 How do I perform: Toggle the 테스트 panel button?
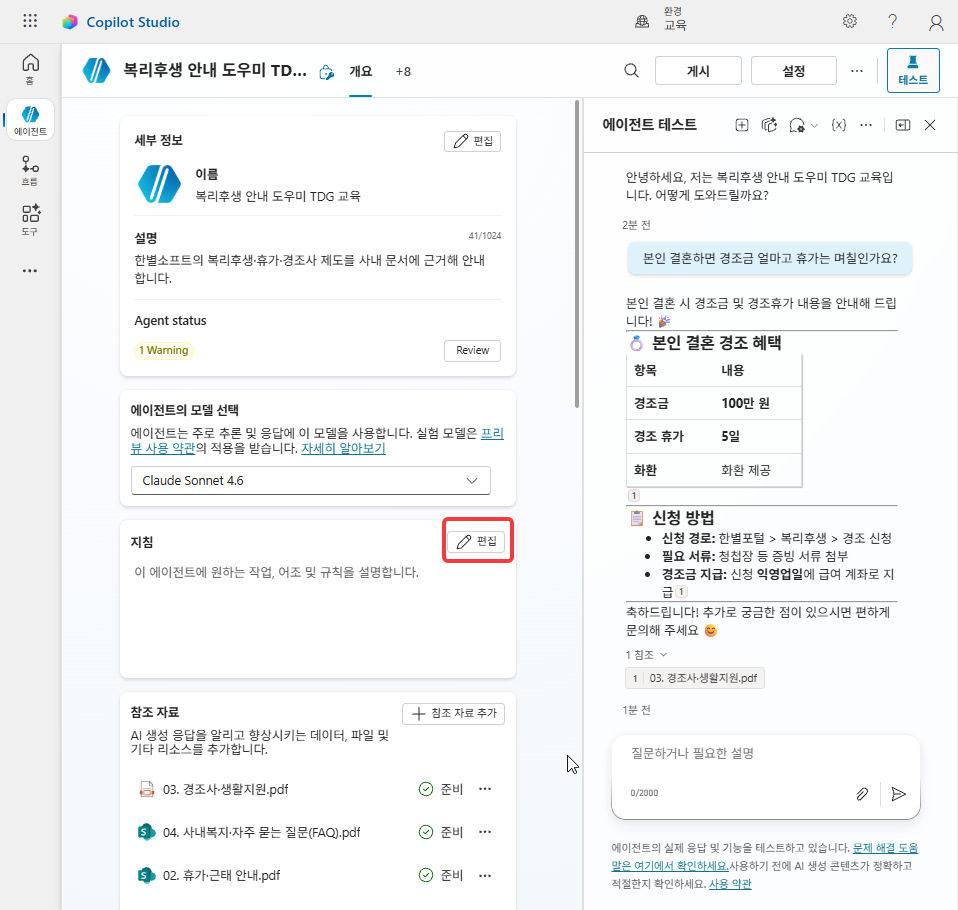coord(913,70)
